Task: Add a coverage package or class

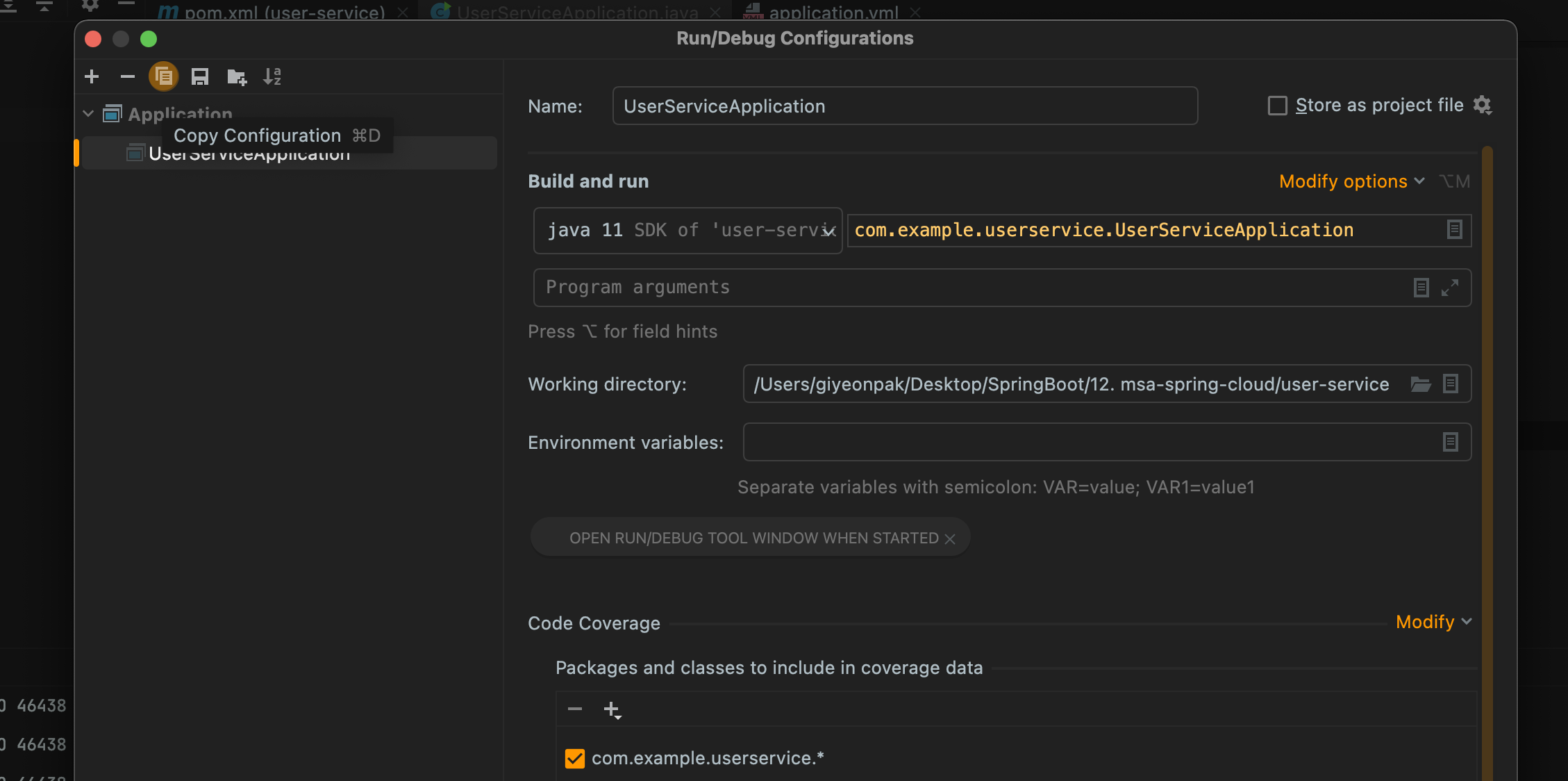Action: 612,709
